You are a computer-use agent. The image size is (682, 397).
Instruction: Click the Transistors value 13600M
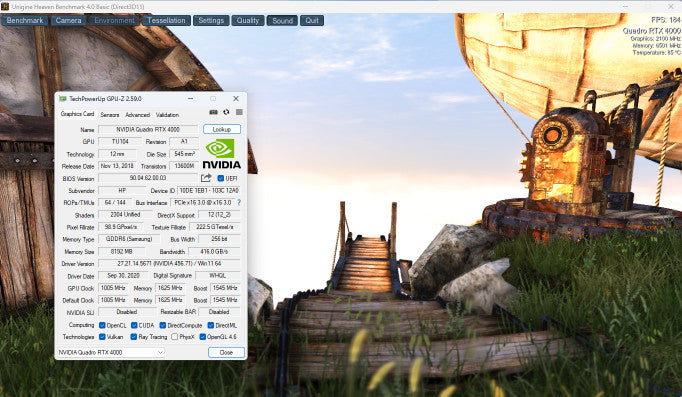[184, 166]
